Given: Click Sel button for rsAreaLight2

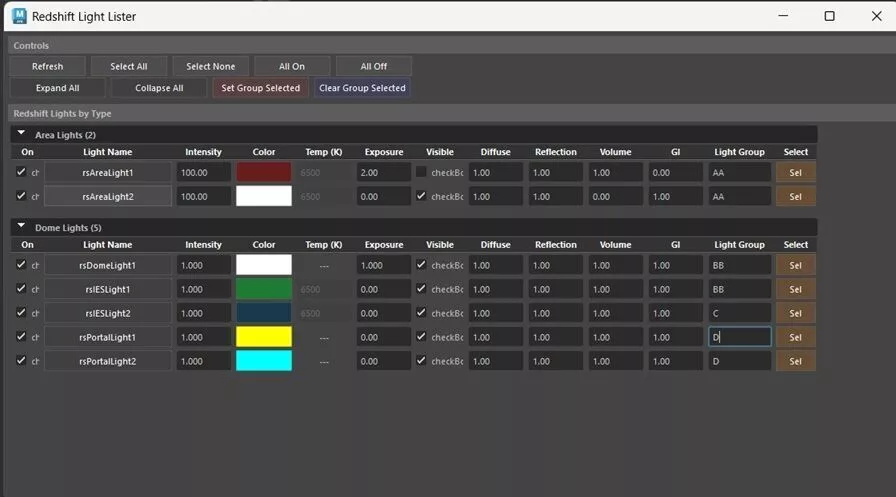Looking at the screenshot, I should pyautogui.click(x=795, y=197).
